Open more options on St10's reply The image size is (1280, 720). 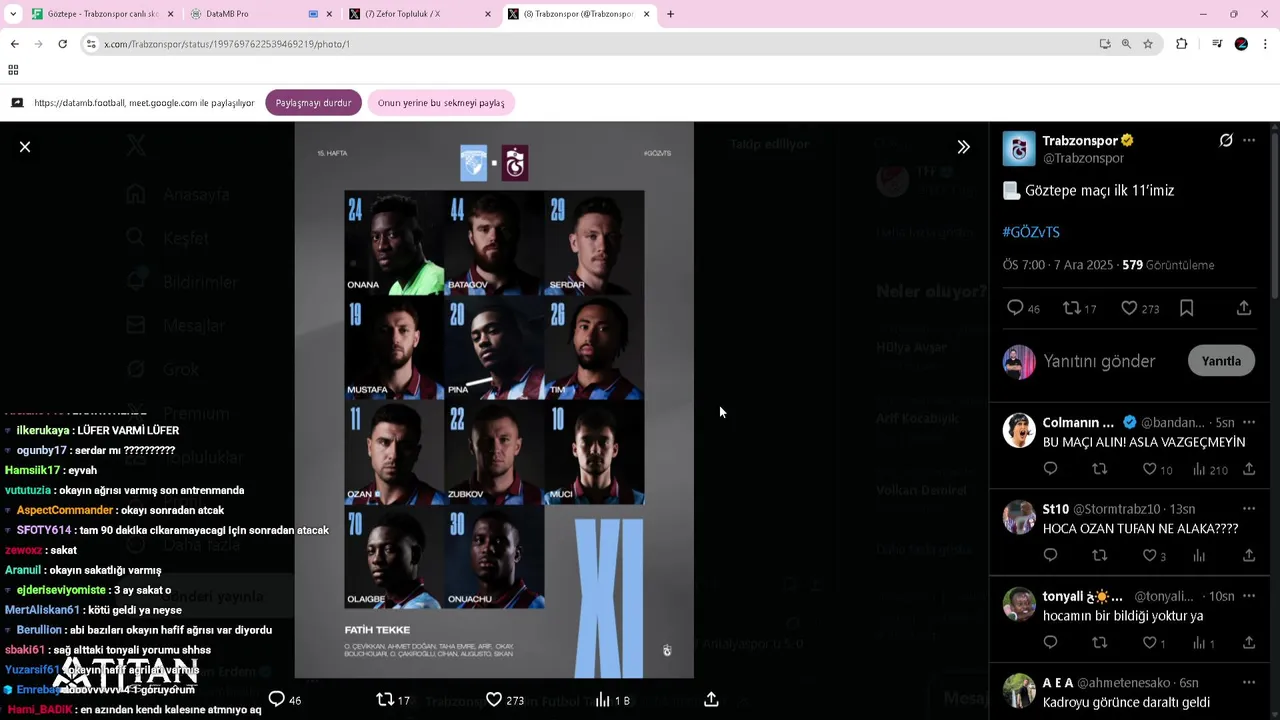coord(1249,509)
